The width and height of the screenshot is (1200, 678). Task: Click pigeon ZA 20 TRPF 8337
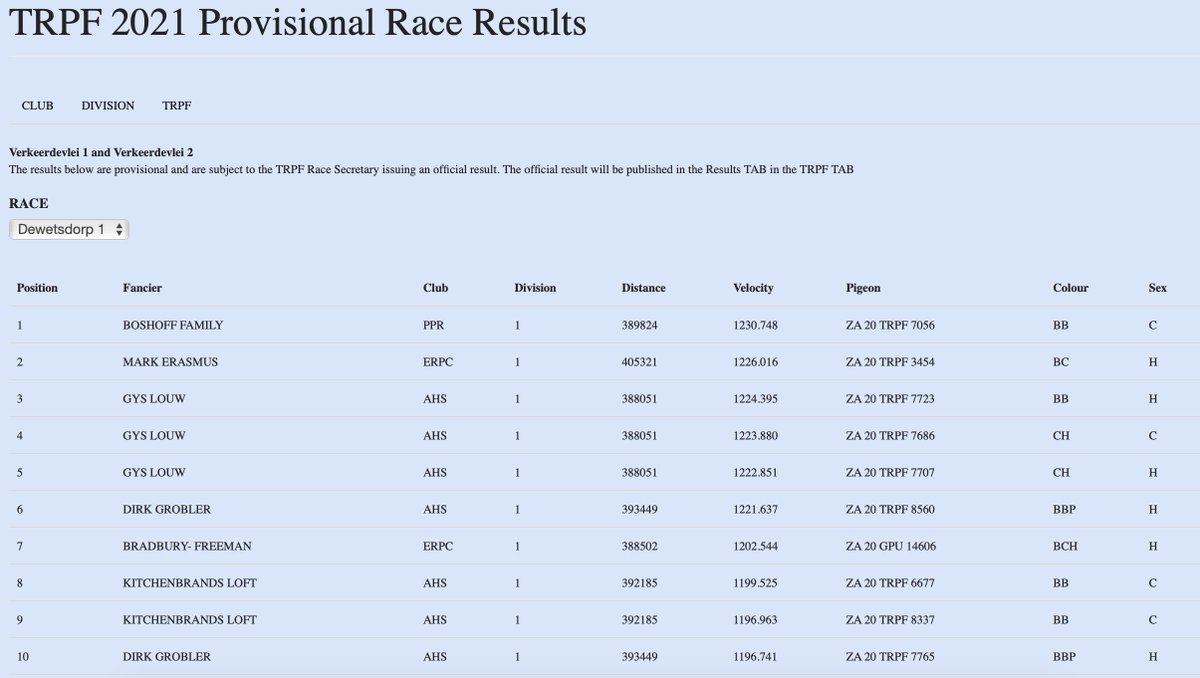coord(890,620)
